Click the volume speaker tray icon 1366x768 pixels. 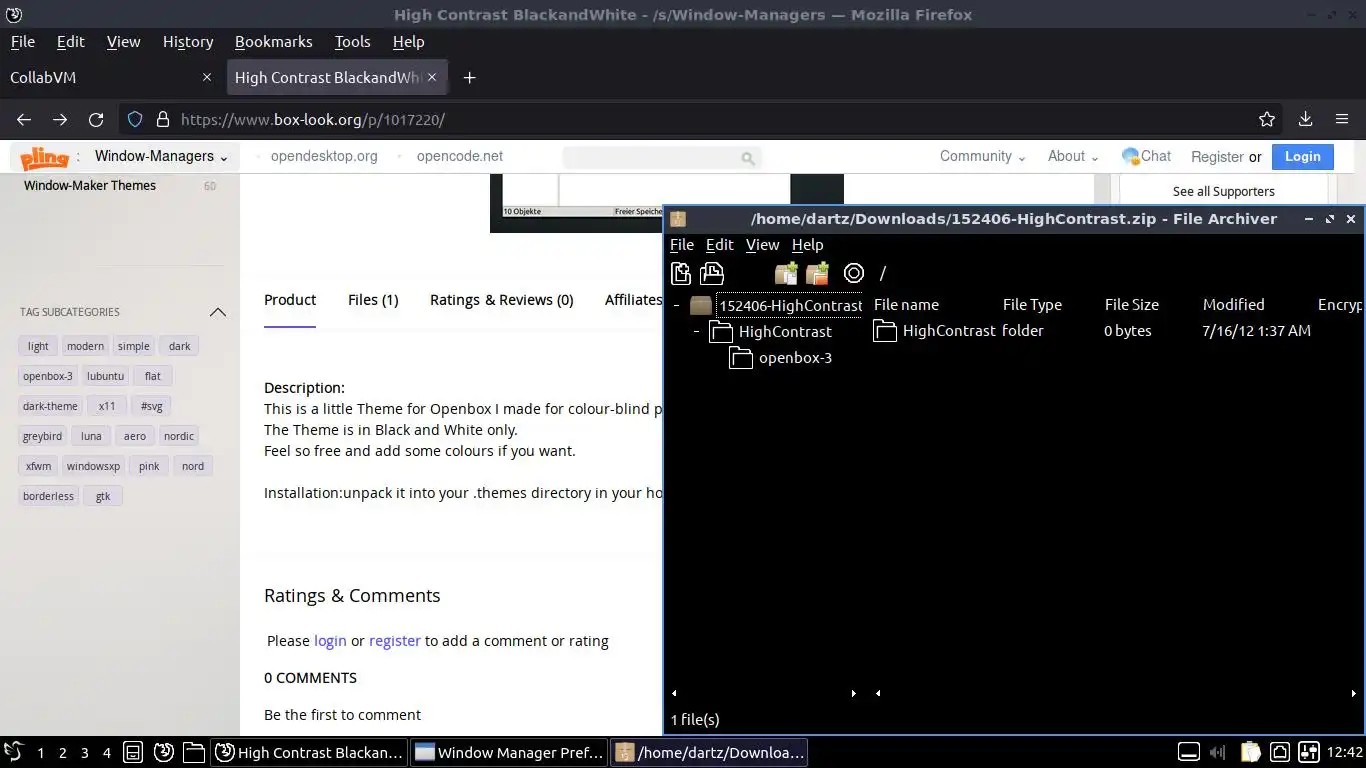tap(1218, 752)
